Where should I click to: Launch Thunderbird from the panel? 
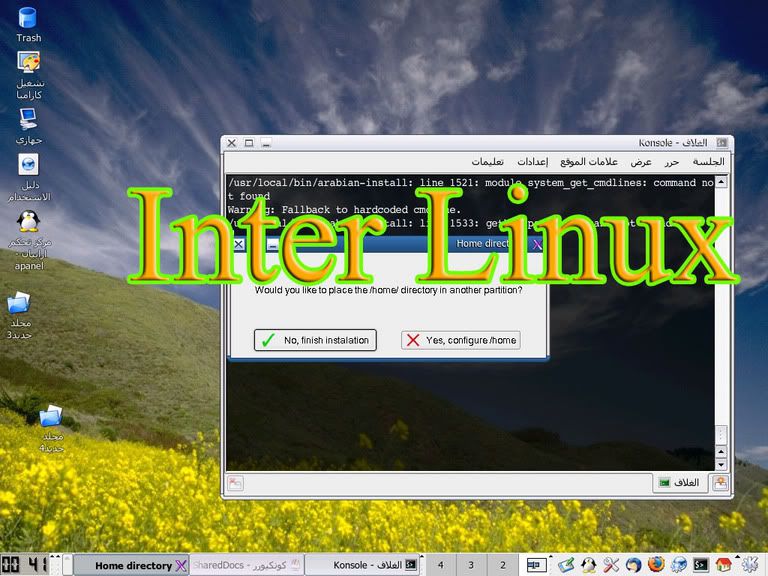[x=633, y=565]
